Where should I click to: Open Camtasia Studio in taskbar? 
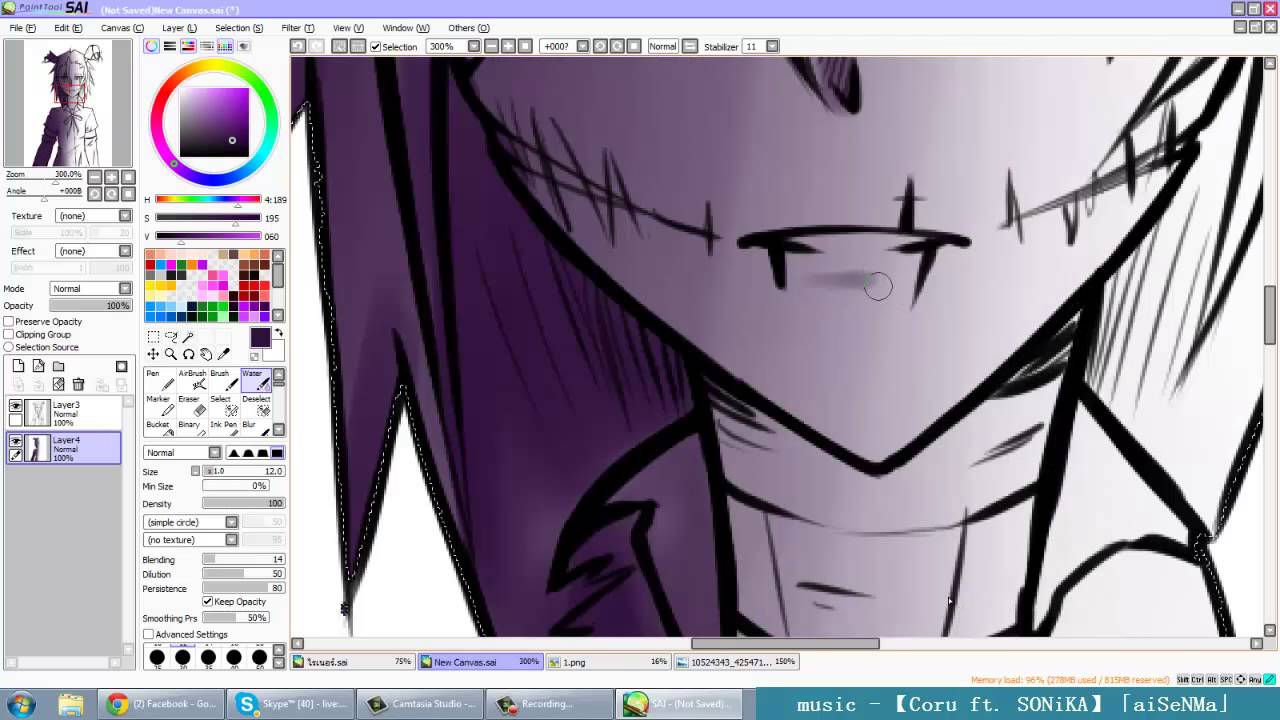pyautogui.click(x=420, y=704)
